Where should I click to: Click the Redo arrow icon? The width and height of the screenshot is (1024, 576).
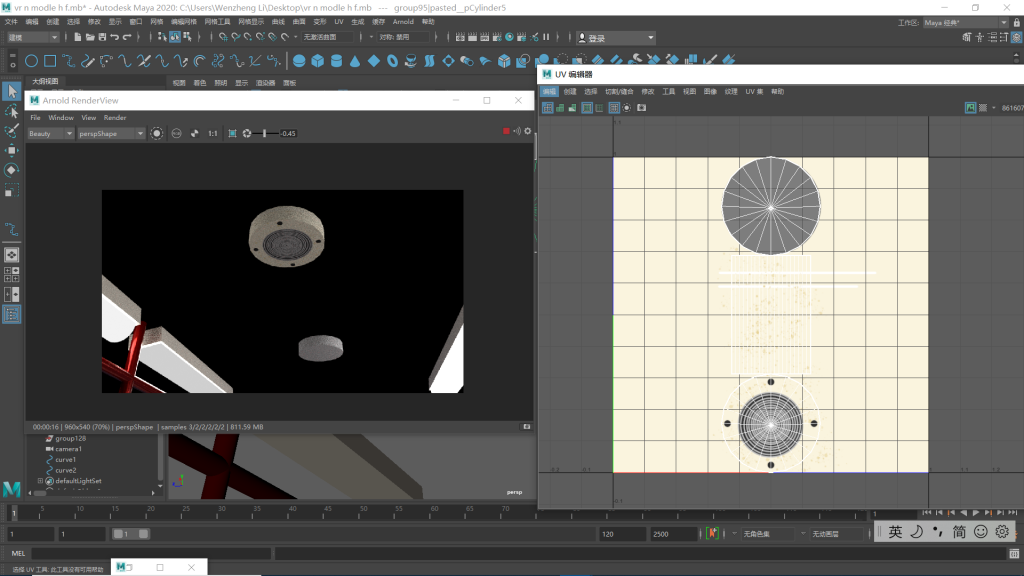click(127, 37)
